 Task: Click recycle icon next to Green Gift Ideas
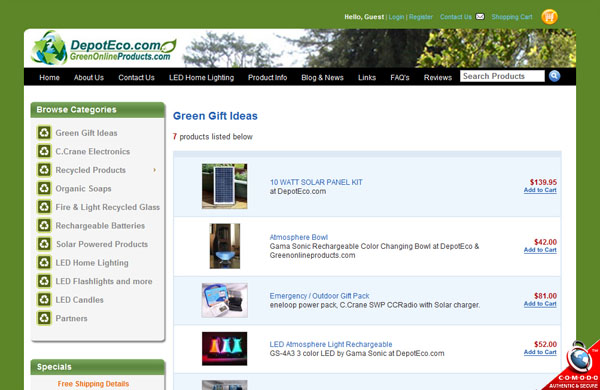tap(44, 133)
